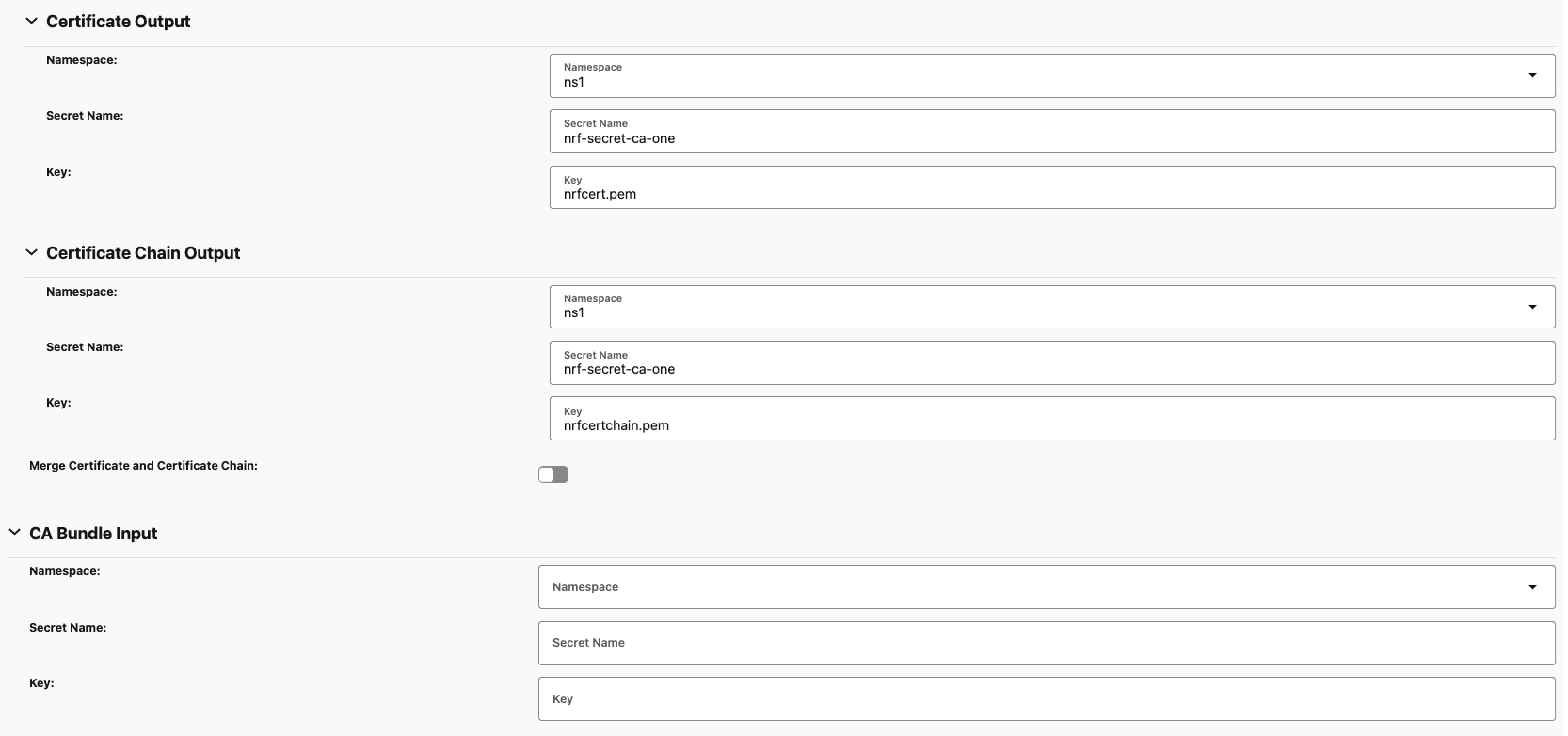The width and height of the screenshot is (1568, 736).
Task: Click the empty CA Bundle Secret Name field
Action: 1046,643
